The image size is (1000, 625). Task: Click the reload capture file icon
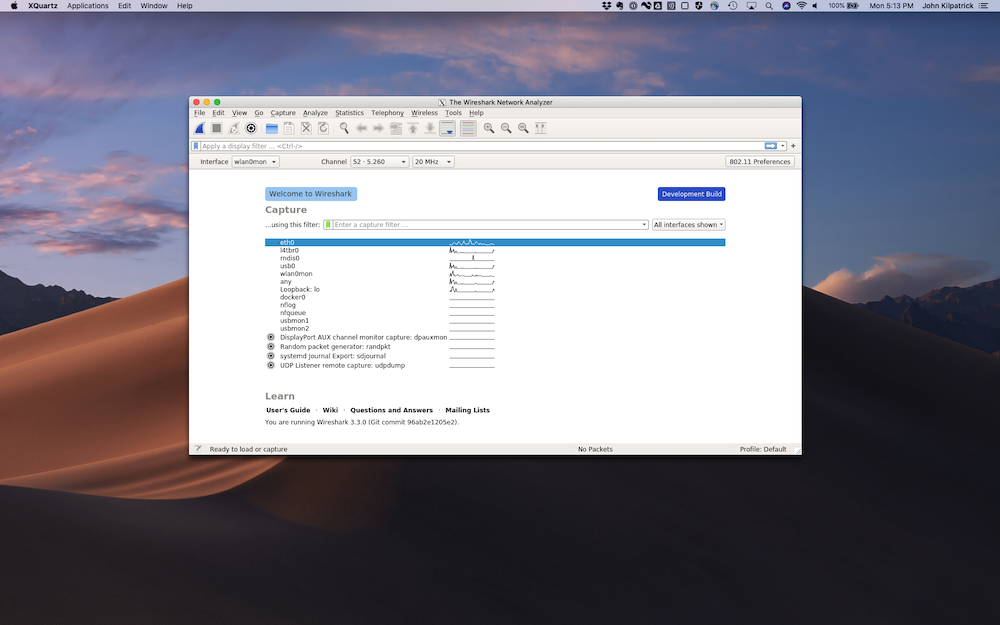click(323, 128)
